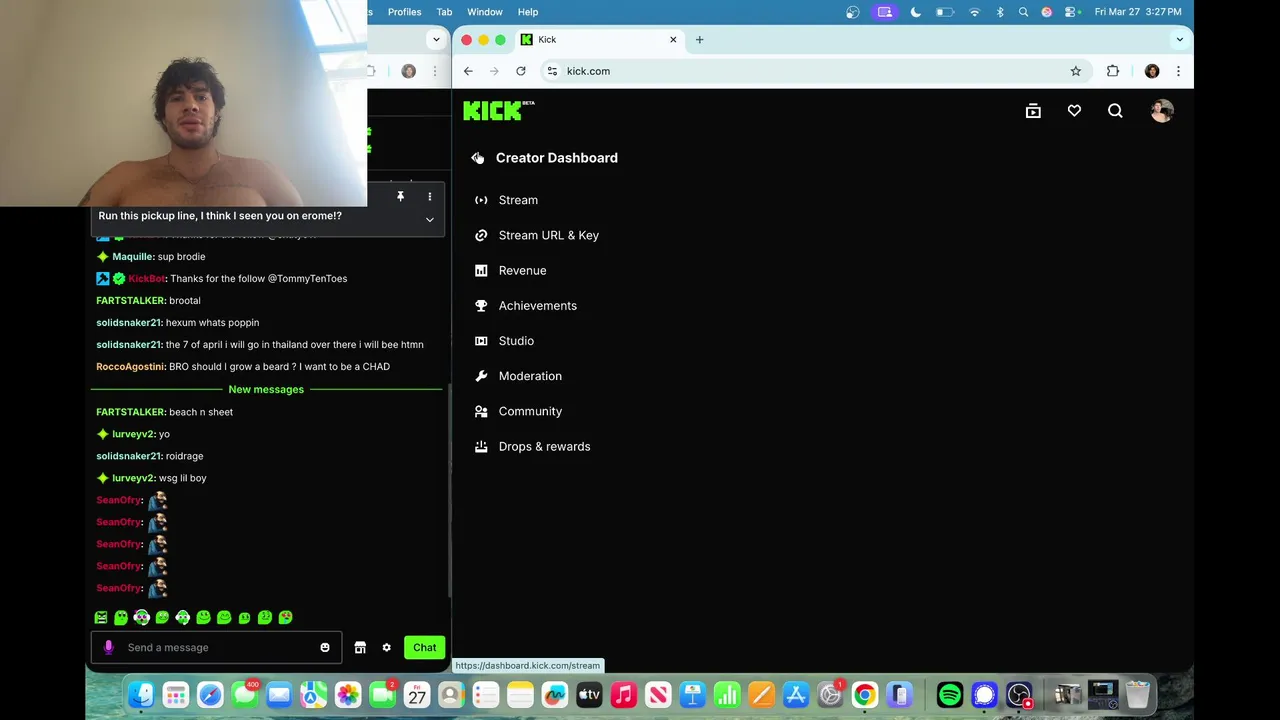Click KickBot username in chat
This screenshot has height=720, width=1280.
point(146,278)
